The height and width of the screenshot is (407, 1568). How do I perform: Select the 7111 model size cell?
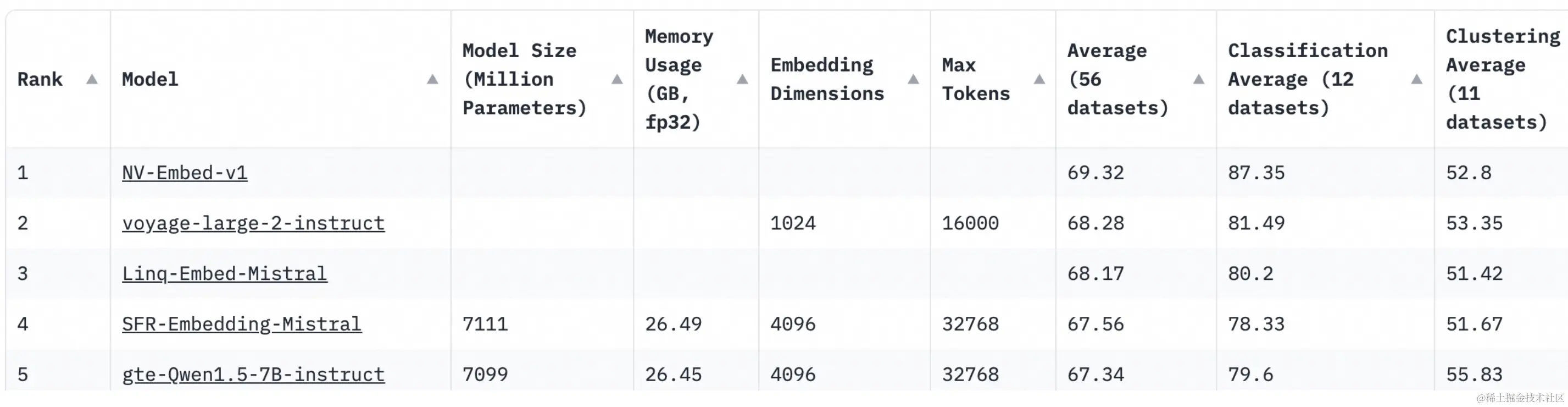pos(485,324)
